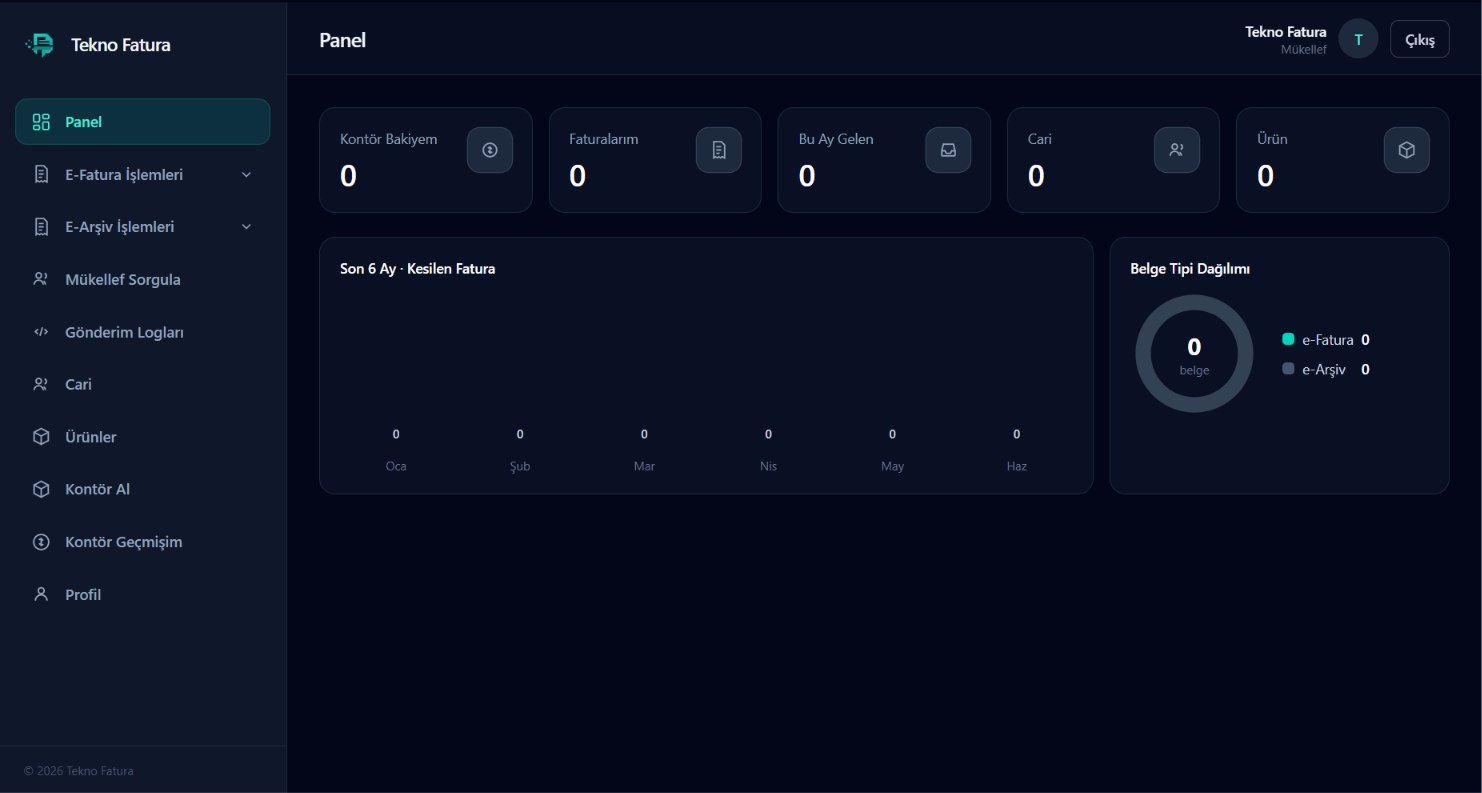The height and width of the screenshot is (793, 1482).
Task: Click the E-Fatura İşlemleri document icon
Action: [41, 175]
